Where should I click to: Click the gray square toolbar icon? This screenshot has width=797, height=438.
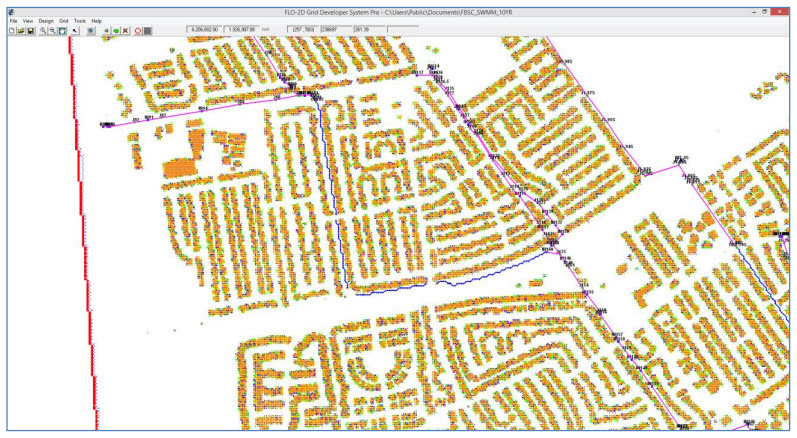147,31
